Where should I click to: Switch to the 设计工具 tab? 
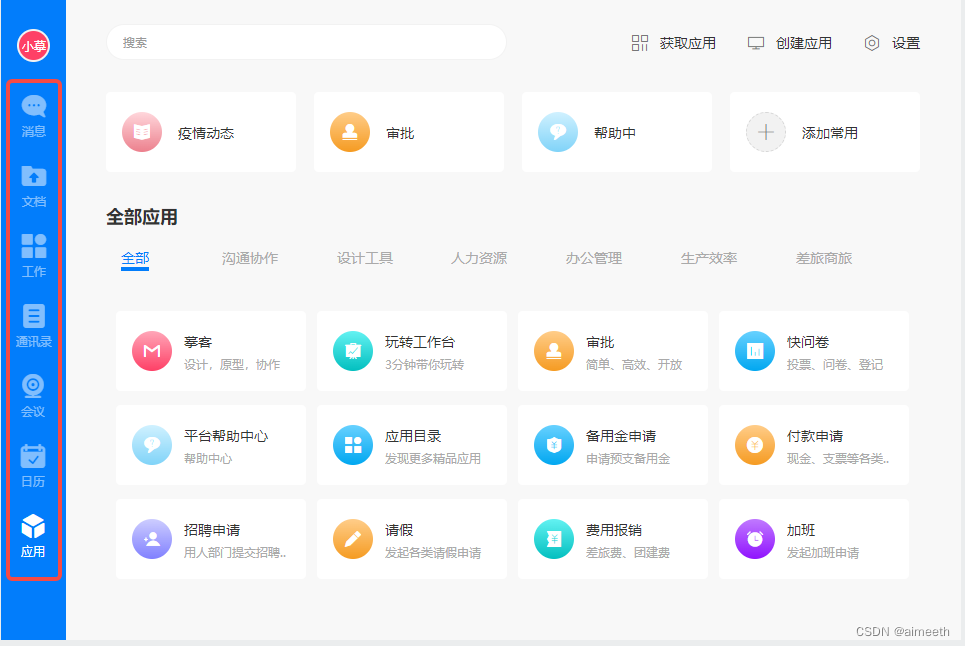(x=365, y=258)
